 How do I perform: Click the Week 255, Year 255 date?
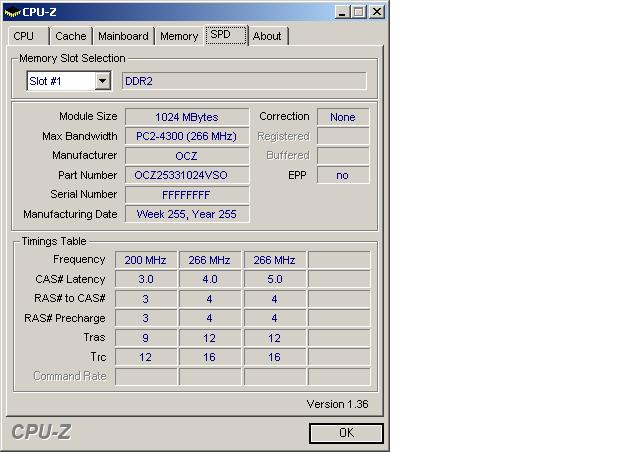[187, 214]
